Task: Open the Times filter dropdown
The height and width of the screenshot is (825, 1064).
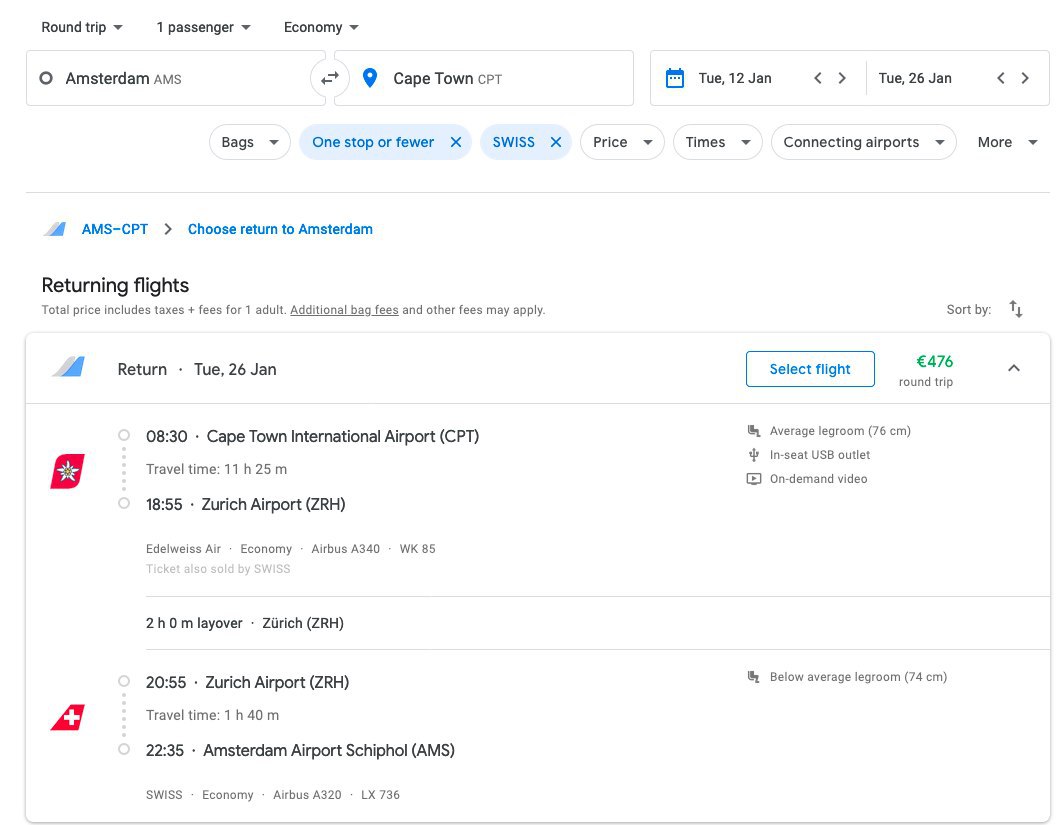Action: point(717,142)
